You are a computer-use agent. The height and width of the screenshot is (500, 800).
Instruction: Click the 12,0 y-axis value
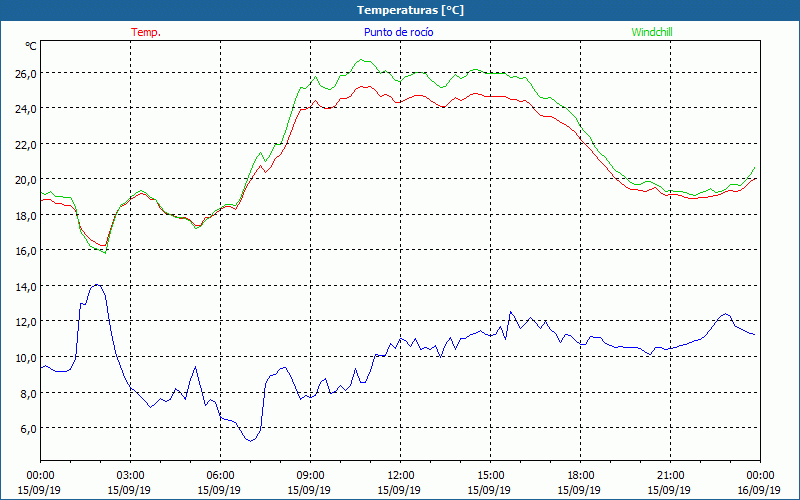click(x=25, y=321)
